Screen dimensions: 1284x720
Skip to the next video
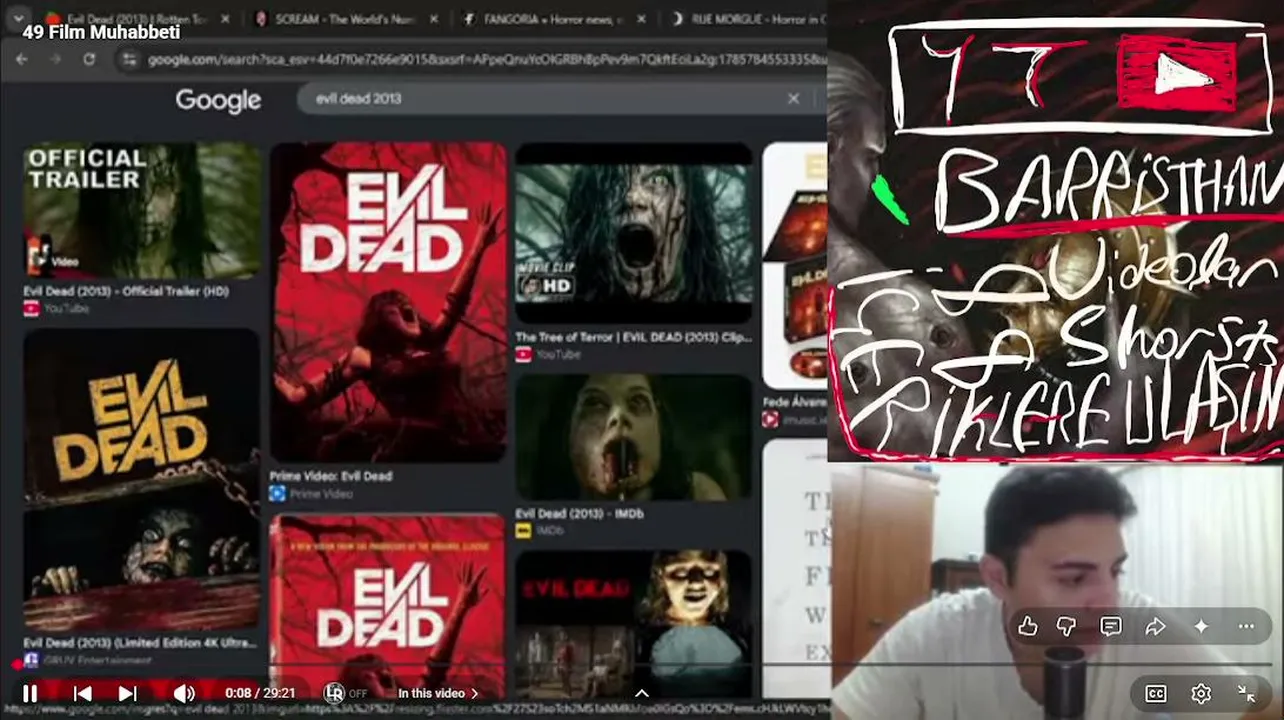pyautogui.click(x=127, y=693)
